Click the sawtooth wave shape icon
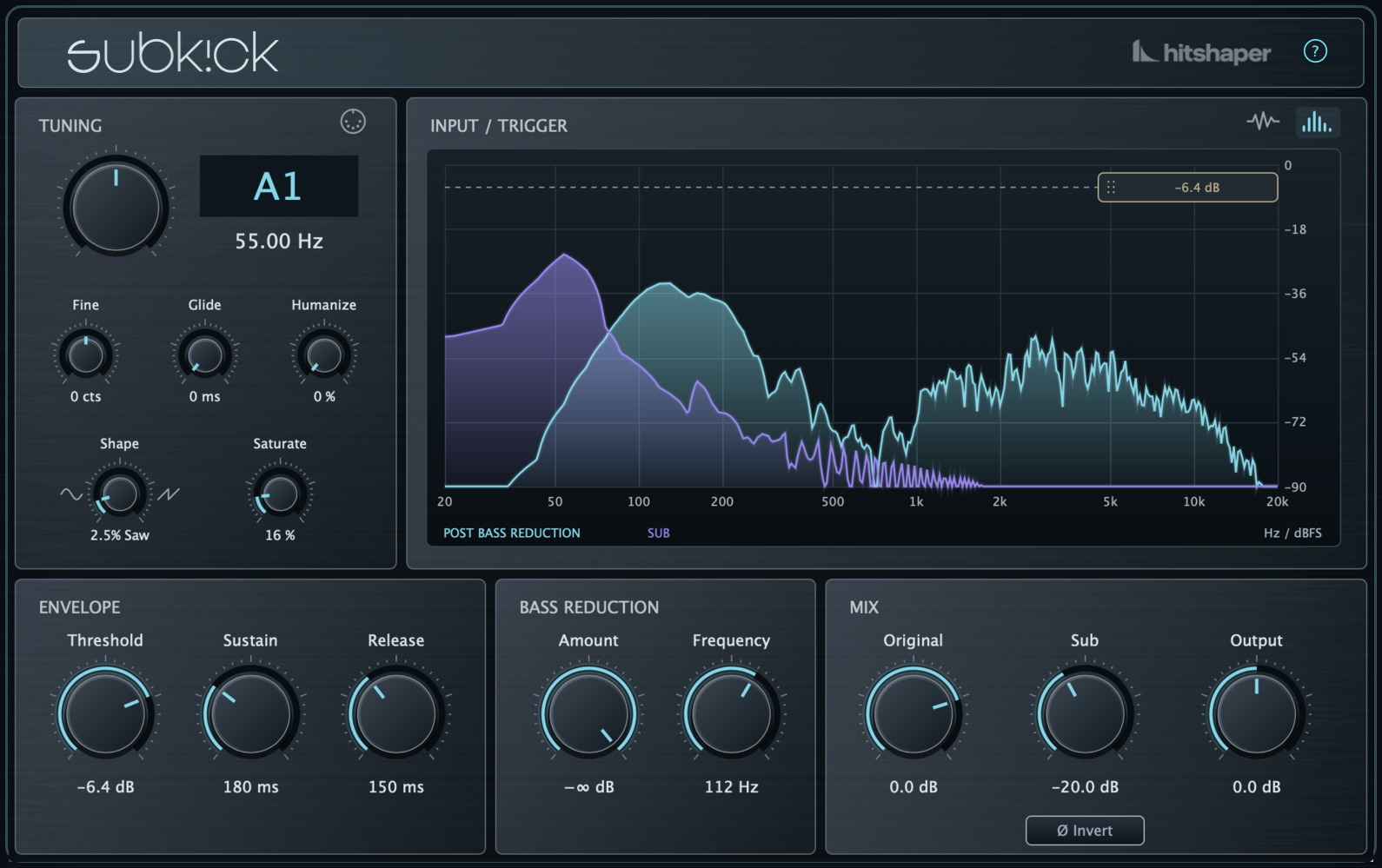Screen dimensions: 1382x868 (169, 494)
